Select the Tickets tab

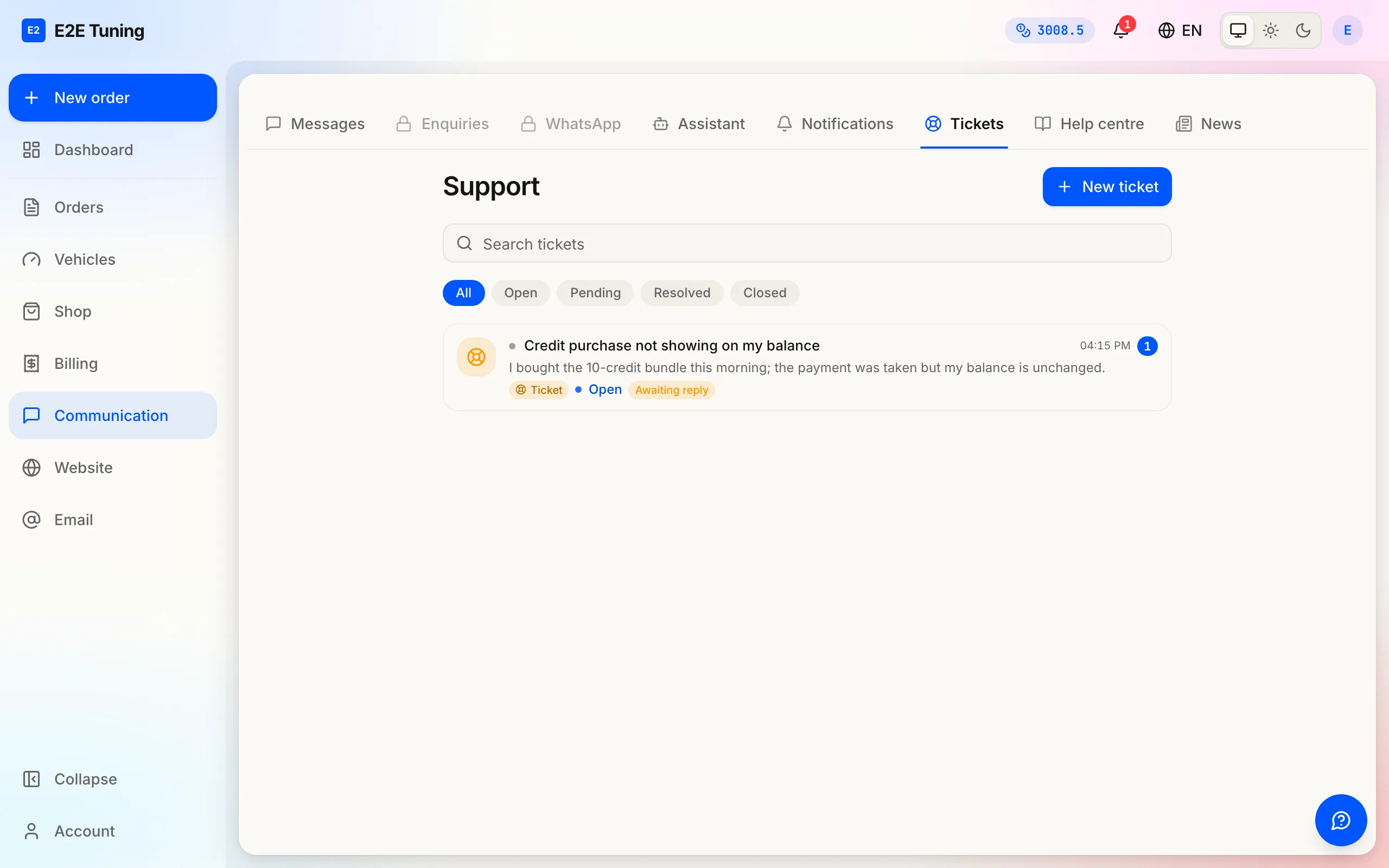964,124
